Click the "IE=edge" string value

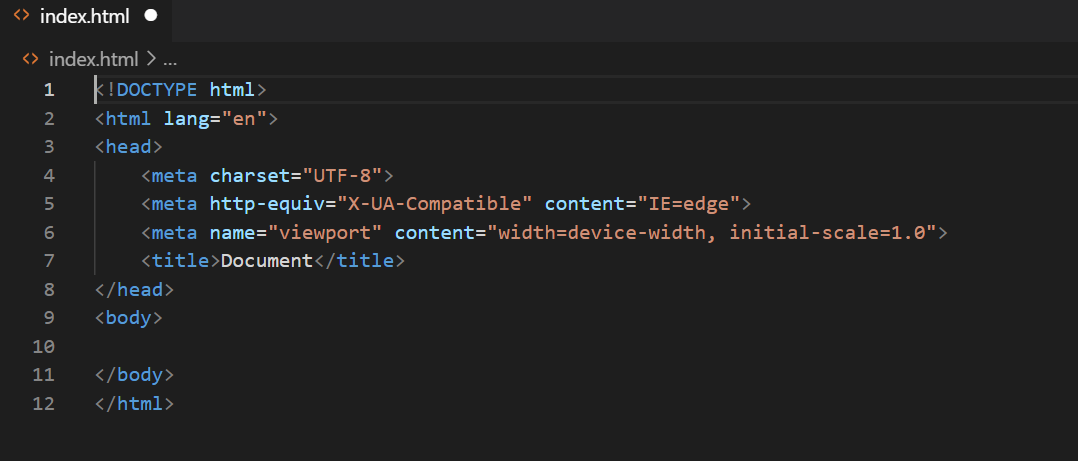tap(689, 204)
